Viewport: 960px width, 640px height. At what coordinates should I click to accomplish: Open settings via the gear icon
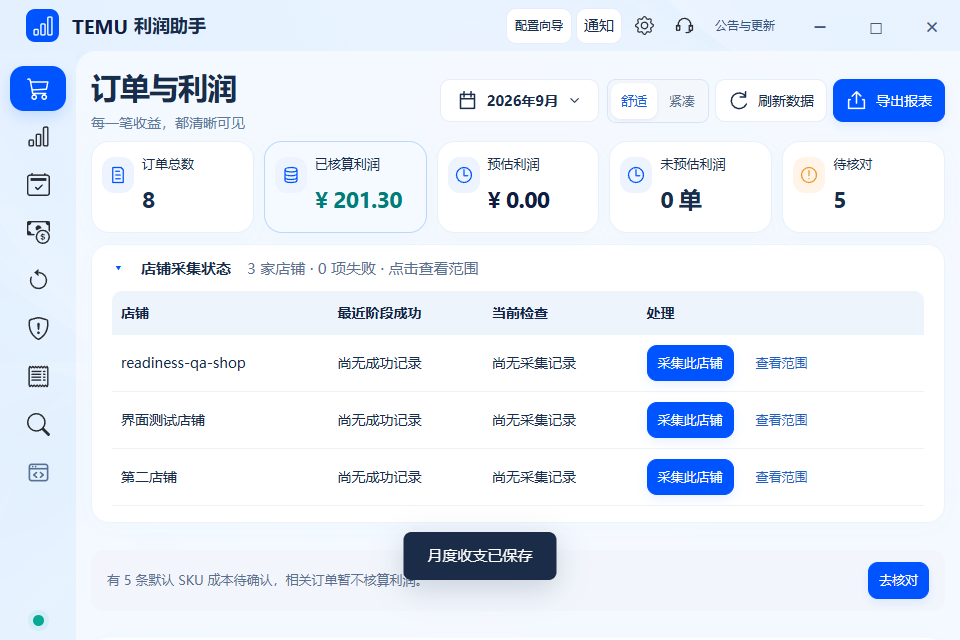(644, 26)
